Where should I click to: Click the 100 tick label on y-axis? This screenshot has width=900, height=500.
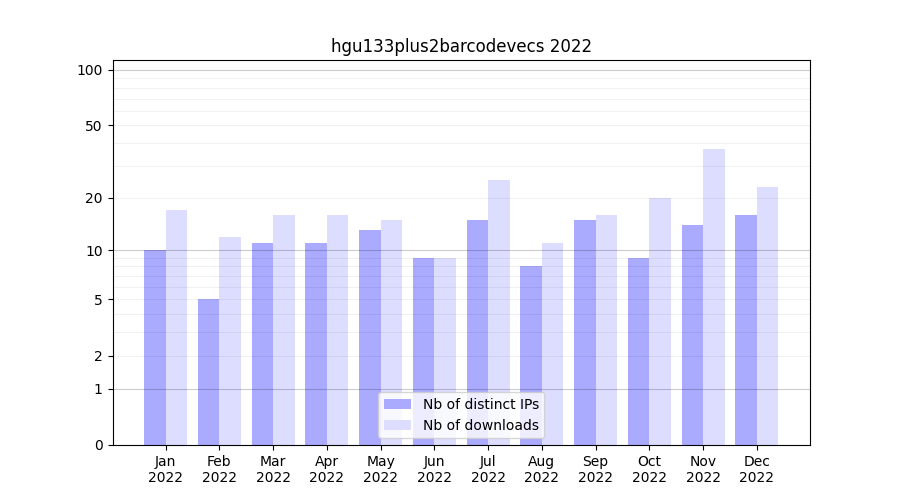[x=90, y=70]
